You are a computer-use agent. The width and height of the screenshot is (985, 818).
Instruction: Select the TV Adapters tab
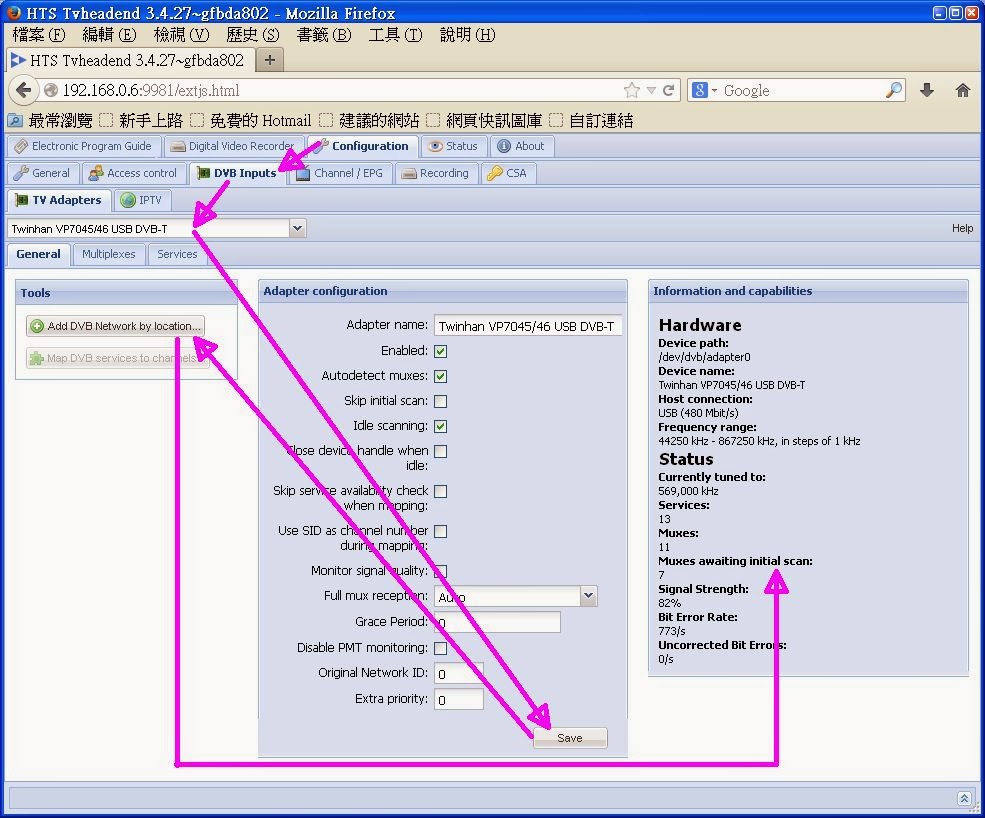tap(59, 200)
